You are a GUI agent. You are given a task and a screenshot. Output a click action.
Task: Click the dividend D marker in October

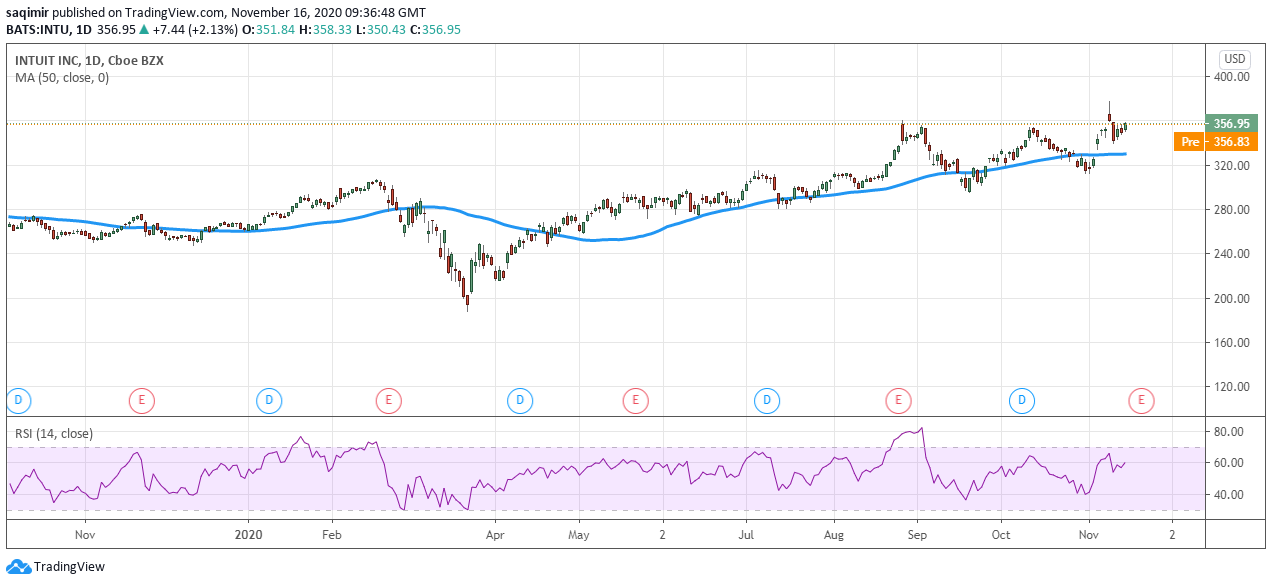pyautogui.click(x=1022, y=401)
